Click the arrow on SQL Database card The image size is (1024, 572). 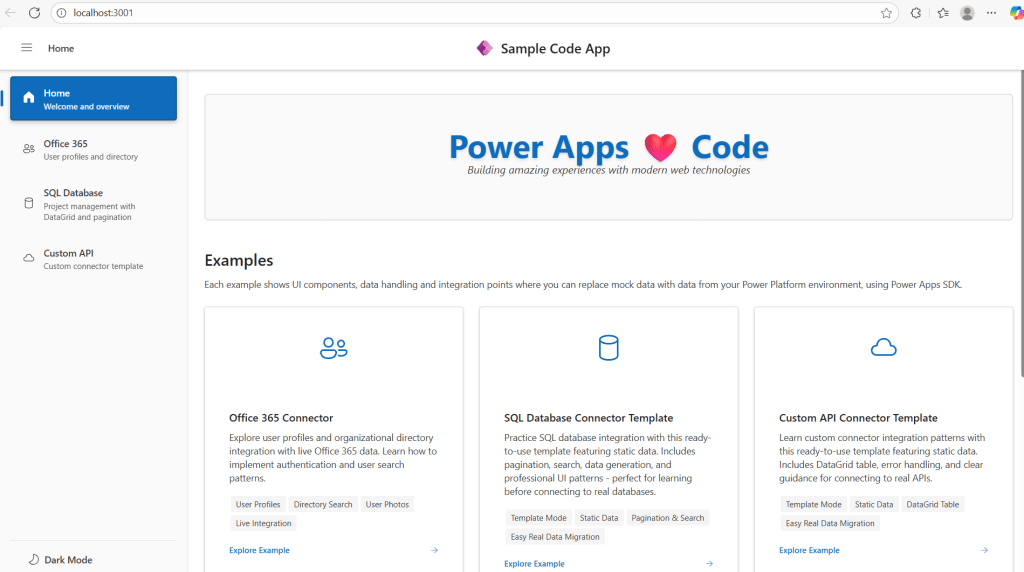pyautogui.click(x=709, y=563)
